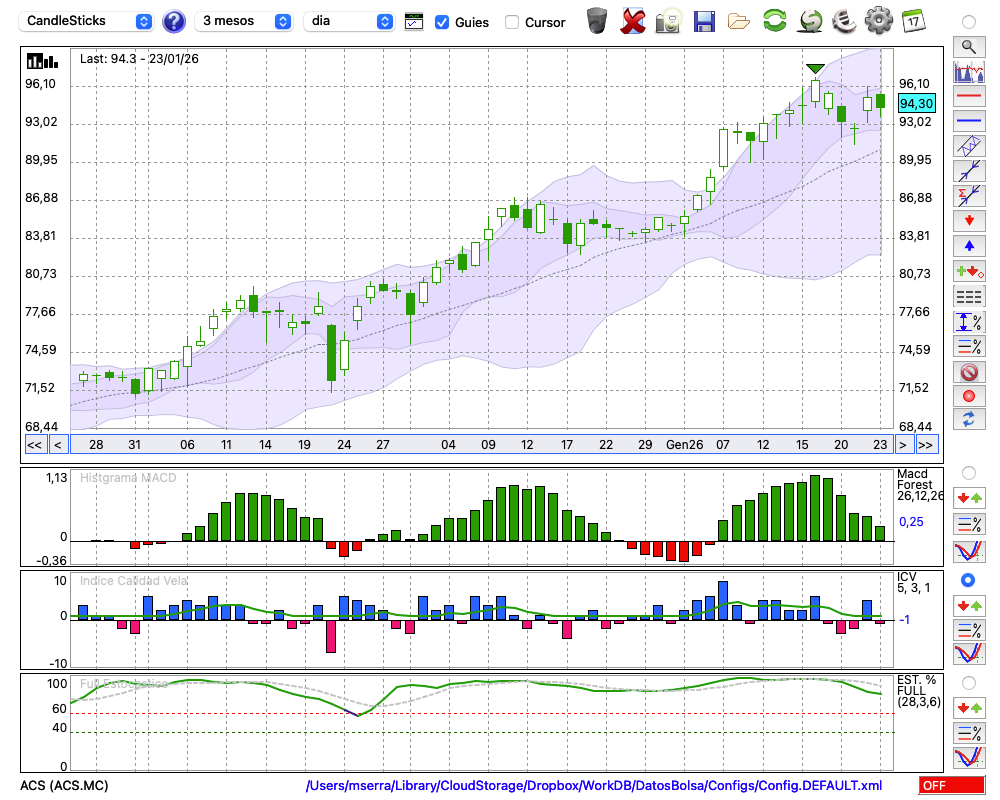Click the red down arrow marker tool

tap(968, 220)
